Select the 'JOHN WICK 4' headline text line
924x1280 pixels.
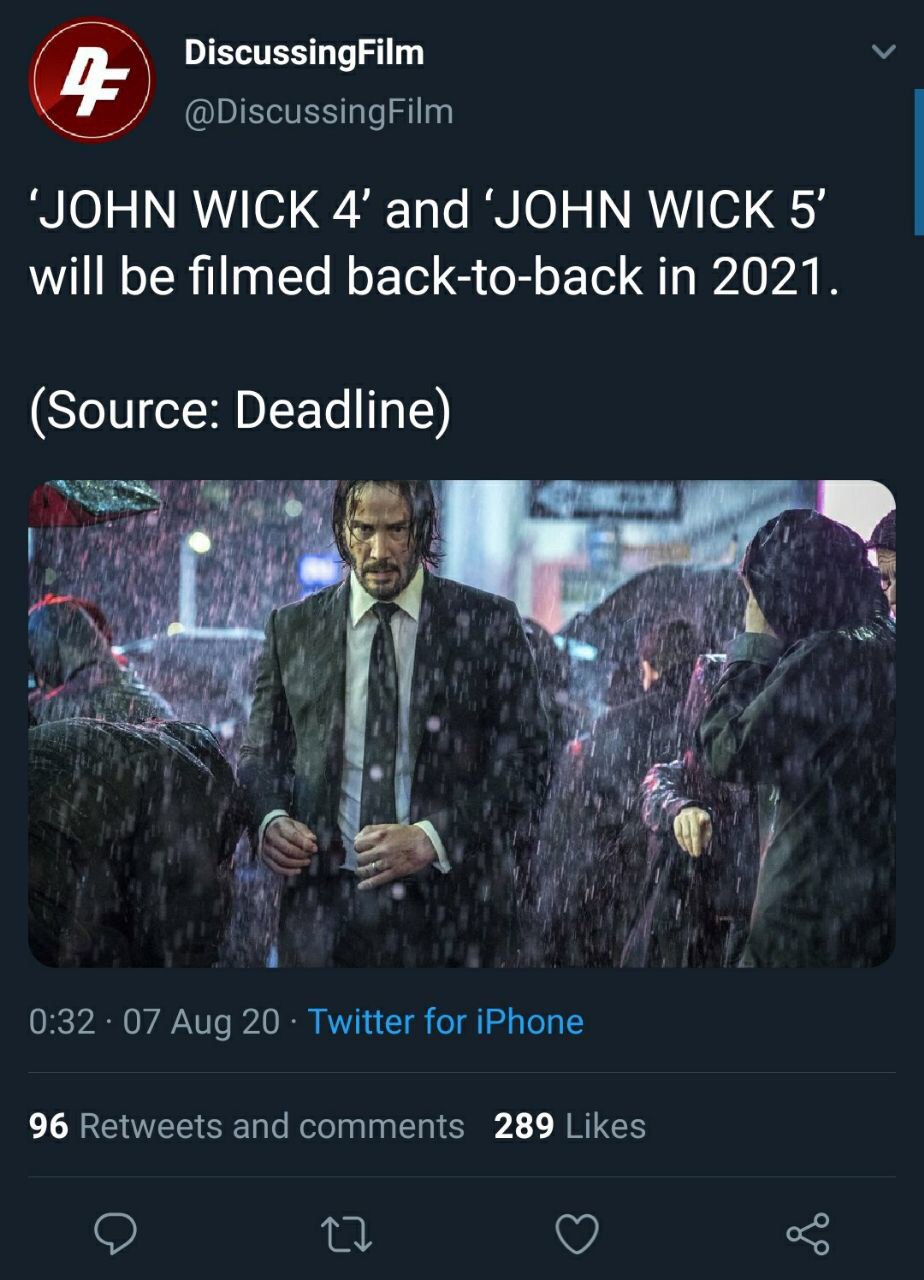(x=427, y=212)
